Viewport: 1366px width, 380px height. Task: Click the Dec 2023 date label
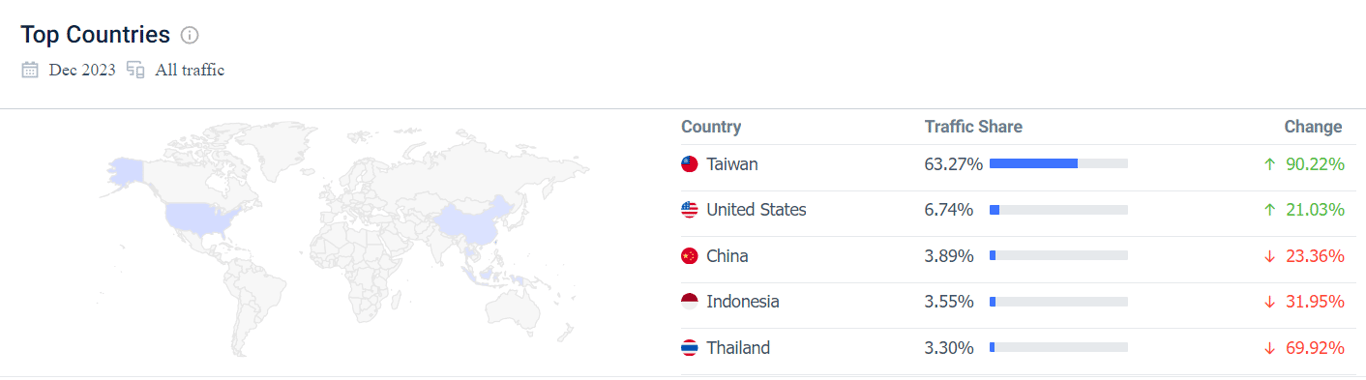[82, 70]
